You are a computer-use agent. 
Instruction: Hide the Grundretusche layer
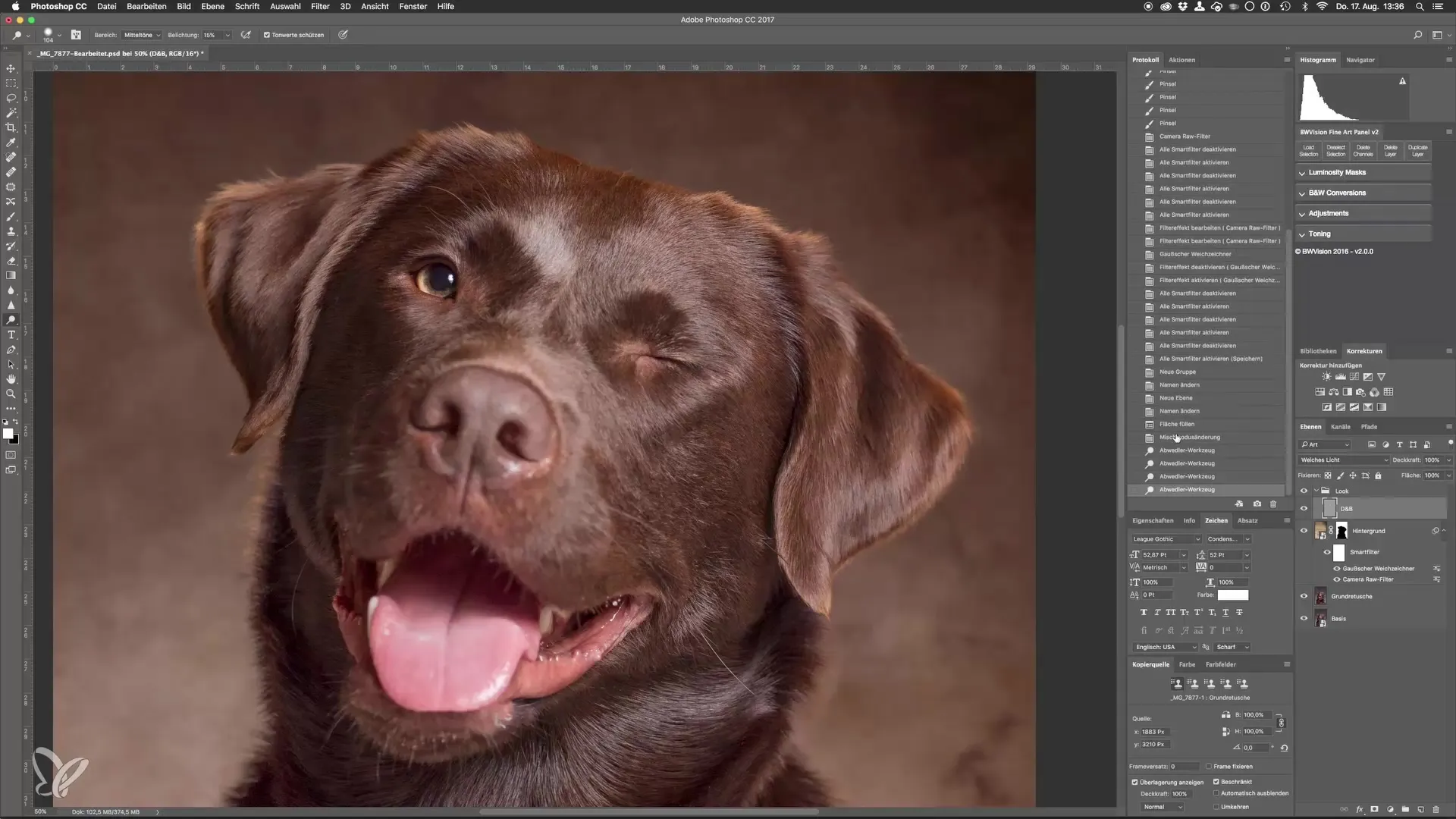click(1304, 596)
